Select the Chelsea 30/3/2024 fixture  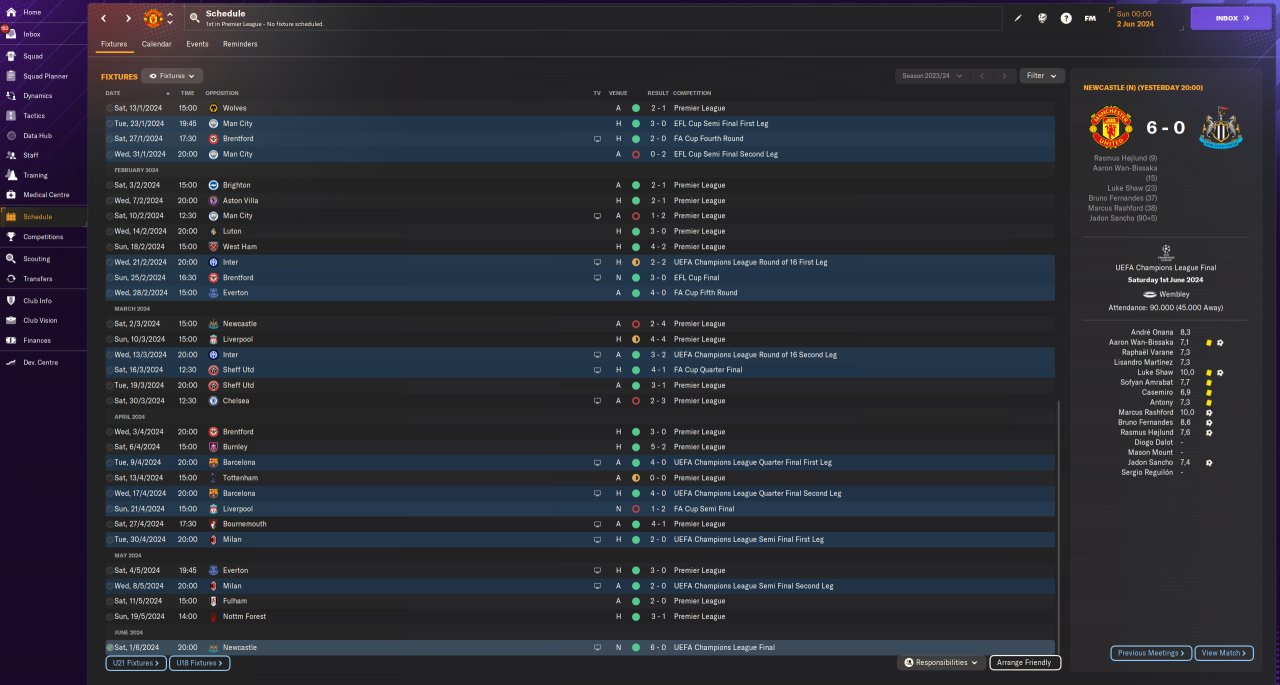[579, 401]
